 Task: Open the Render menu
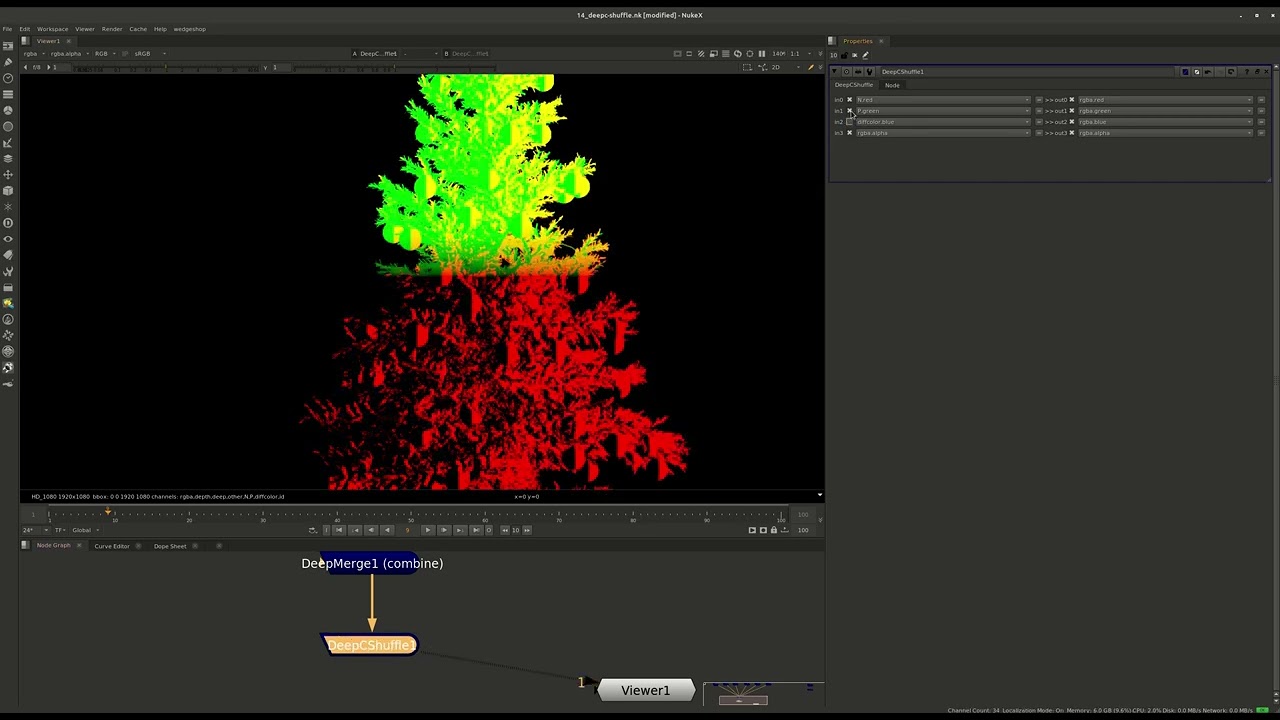pos(112,29)
